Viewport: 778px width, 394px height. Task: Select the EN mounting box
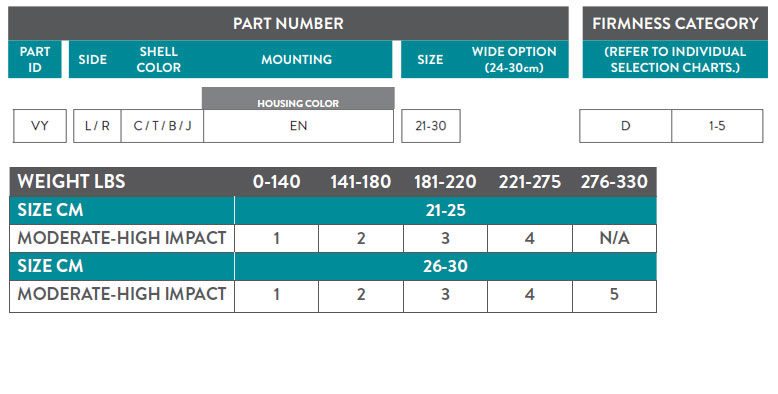pyautogui.click(x=298, y=126)
